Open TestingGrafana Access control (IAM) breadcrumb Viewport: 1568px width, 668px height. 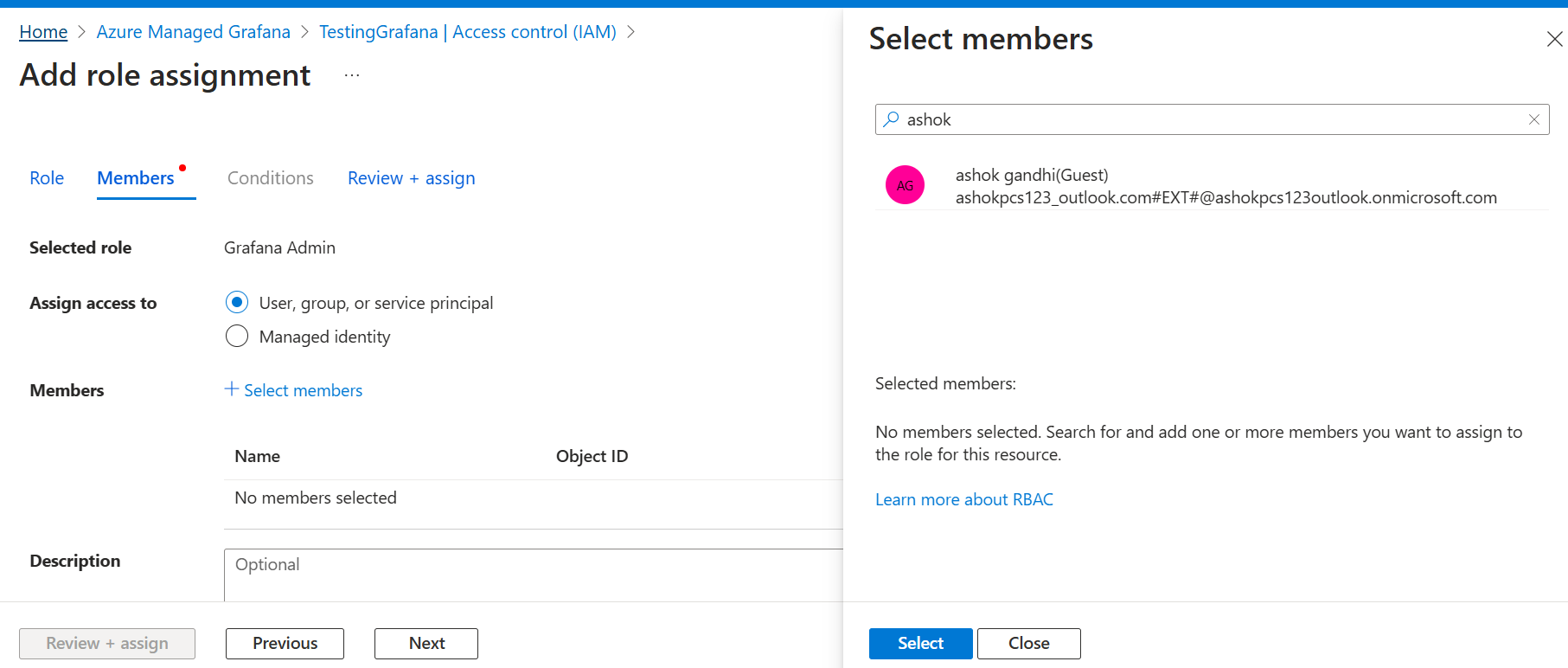click(468, 32)
